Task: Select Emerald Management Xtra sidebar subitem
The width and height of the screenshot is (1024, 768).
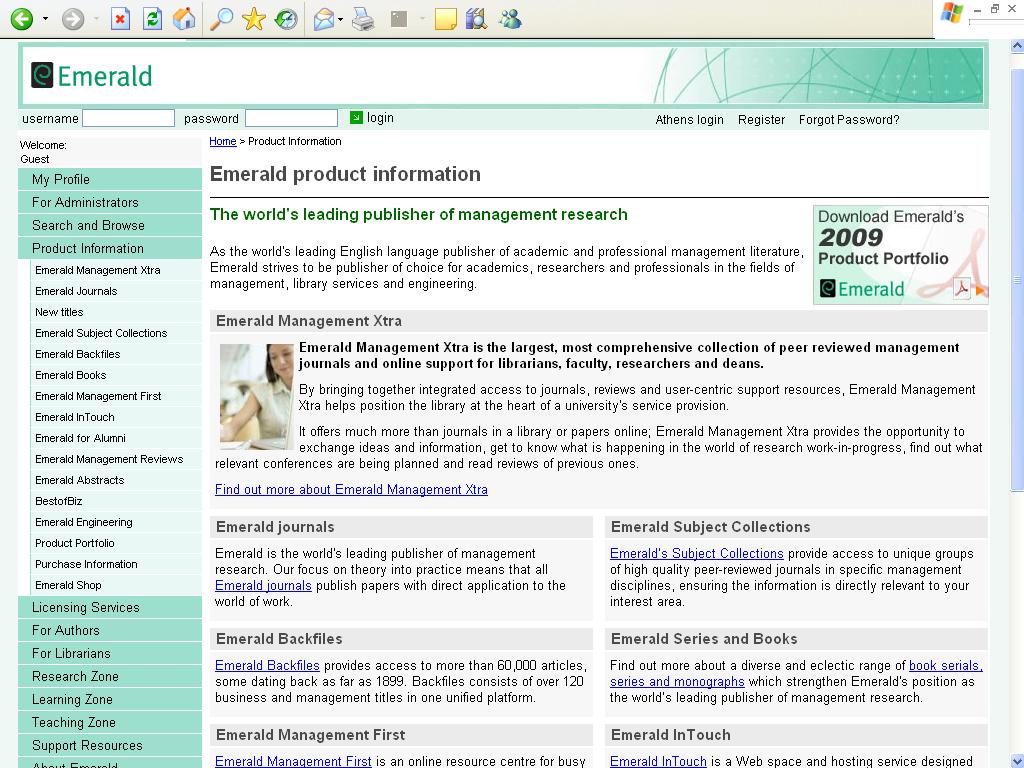Action: point(116,270)
